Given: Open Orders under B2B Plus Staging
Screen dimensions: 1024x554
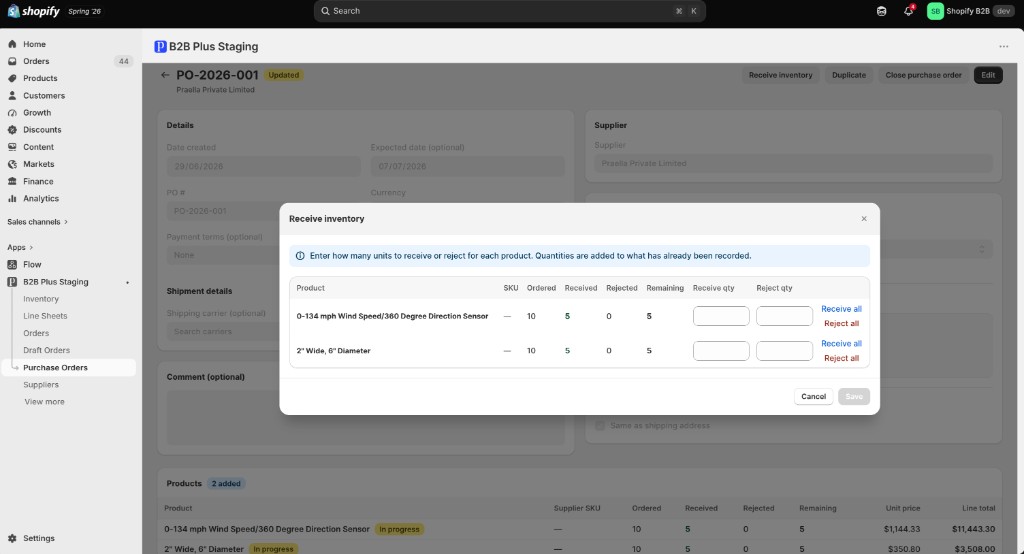Looking at the screenshot, I should click(x=36, y=333).
